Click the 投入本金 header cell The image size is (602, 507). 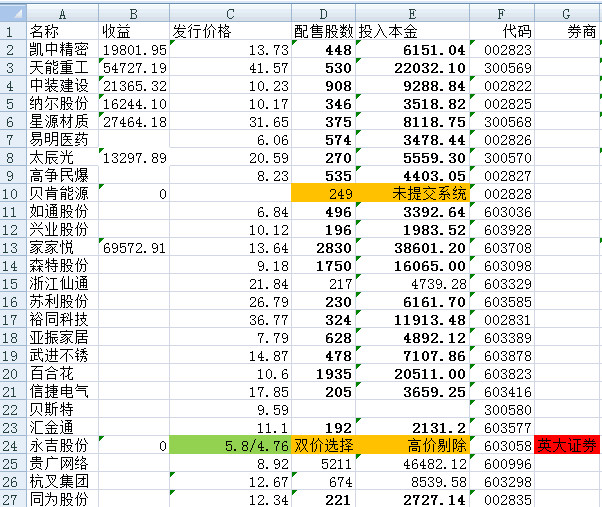pos(412,31)
